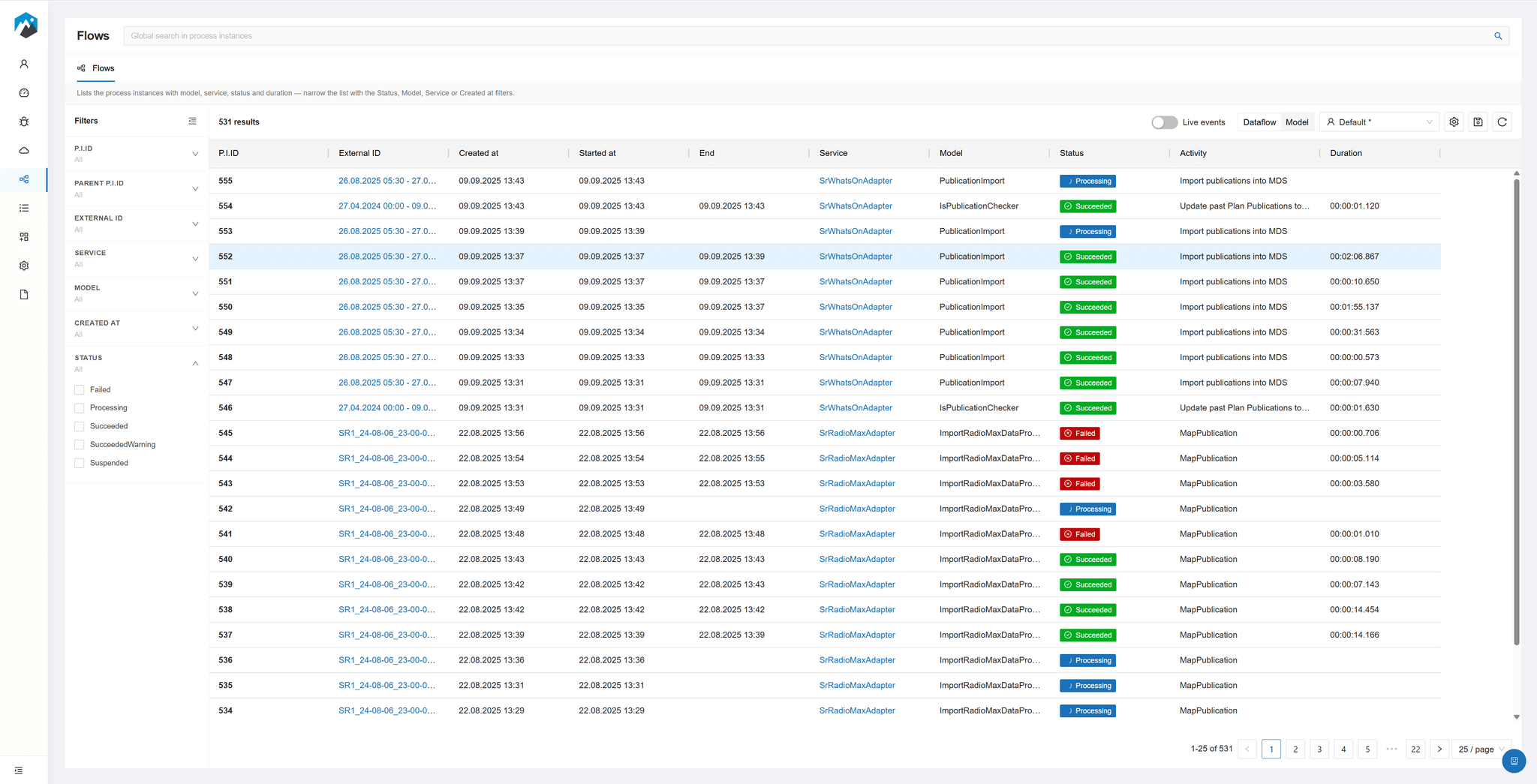Image resolution: width=1537 pixels, height=784 pixels.
Task: Save the current view layout
Action: 1478,122
